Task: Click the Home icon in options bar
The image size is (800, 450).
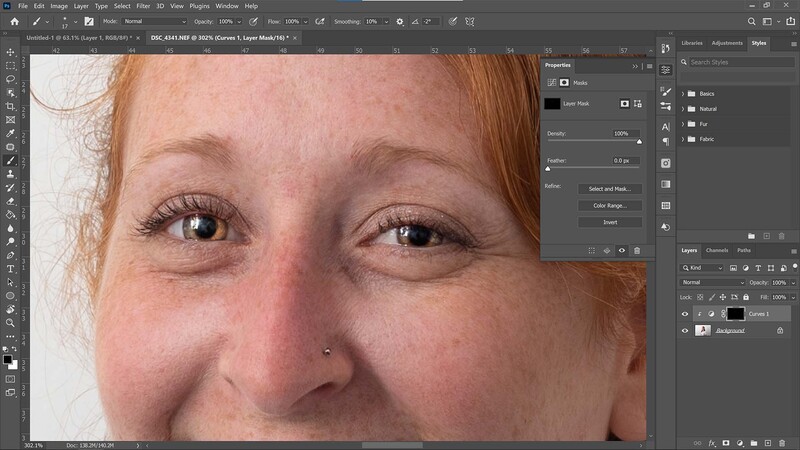Action: pos(14,21)
